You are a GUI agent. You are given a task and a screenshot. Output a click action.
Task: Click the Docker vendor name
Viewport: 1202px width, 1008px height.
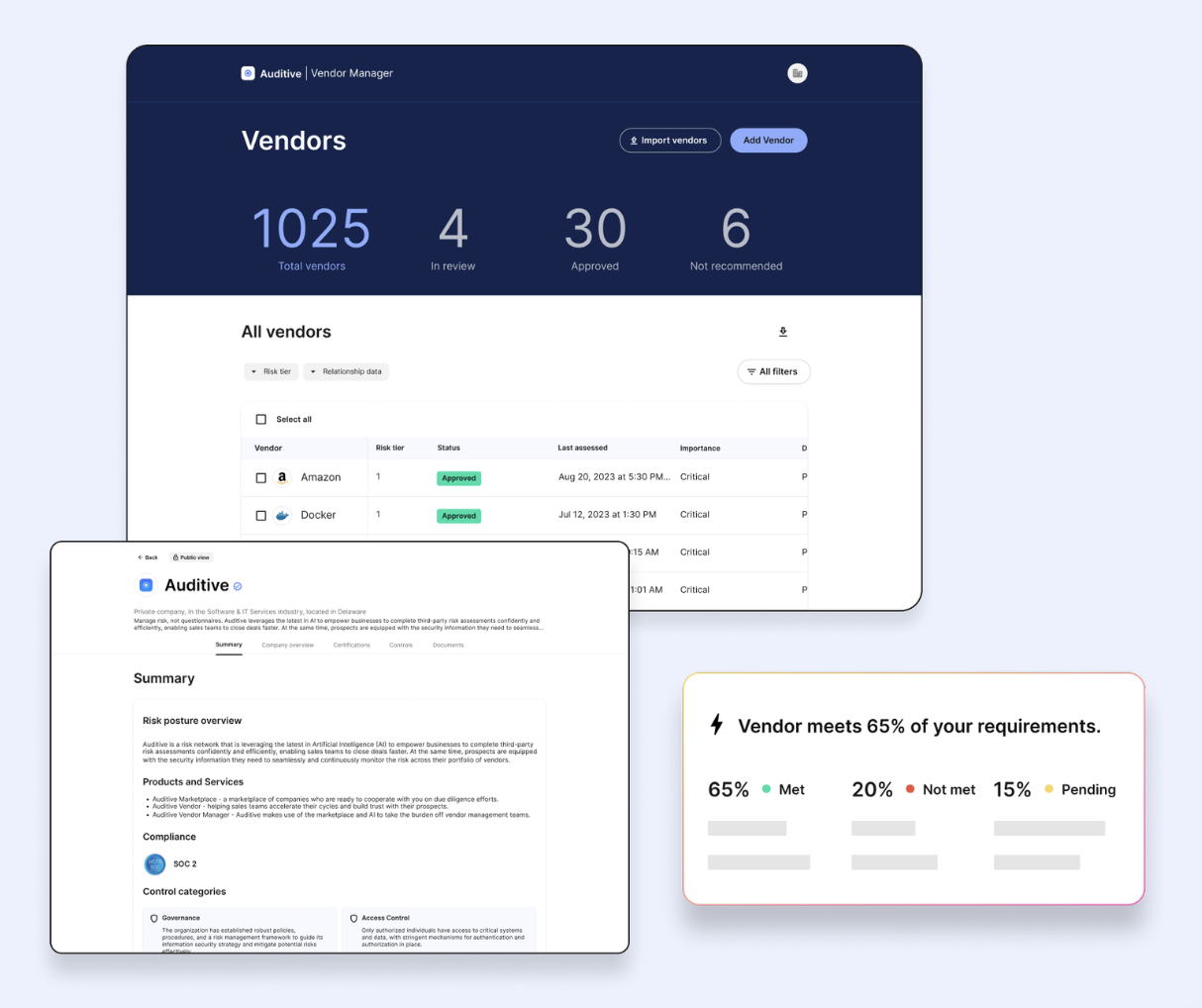tap(318, 515)
